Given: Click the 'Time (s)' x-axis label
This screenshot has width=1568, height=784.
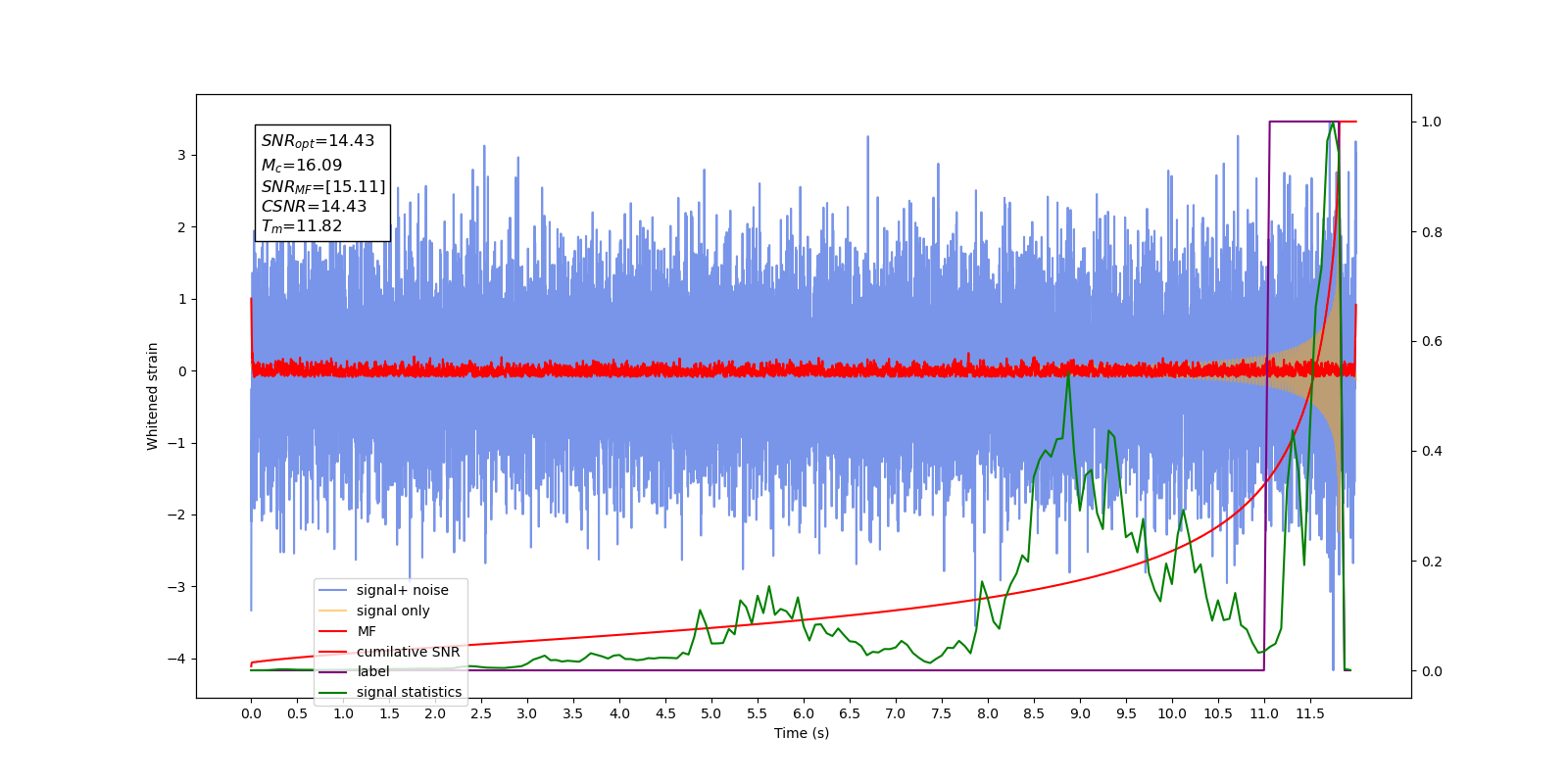Looking at the screenshot, I should point(802,733).
